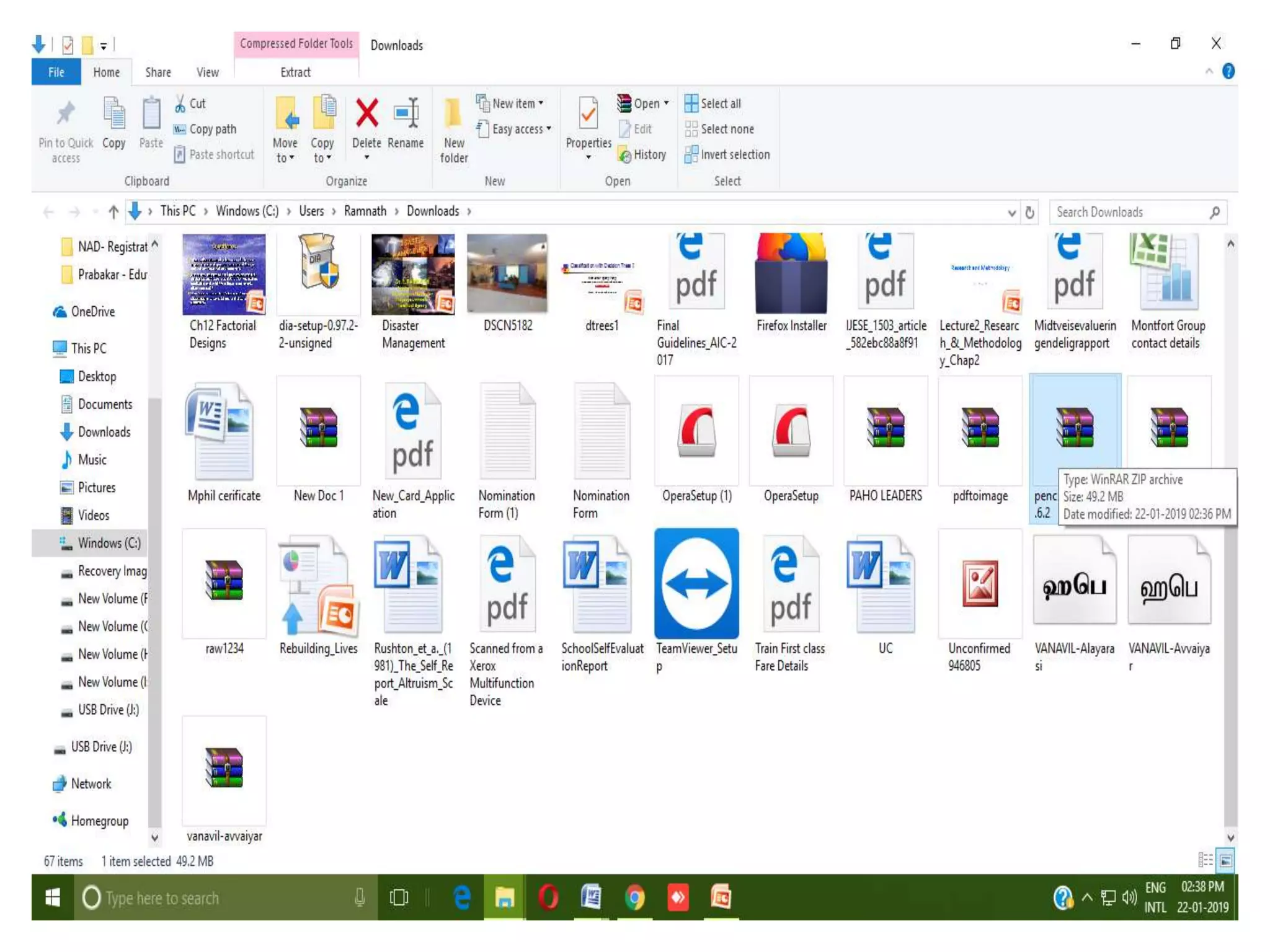Click Invert selection in Select group

pyautogui.click(x=727, y=154)
